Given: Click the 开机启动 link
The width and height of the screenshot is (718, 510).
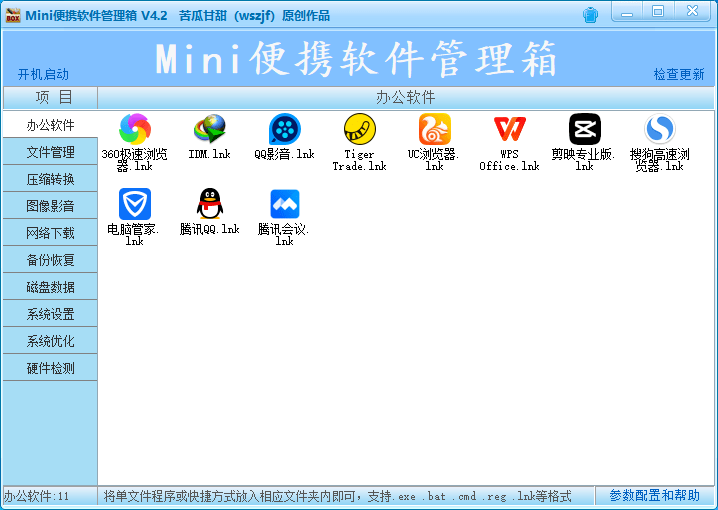Looking at the screenshot, I should [x=43, y=74].
